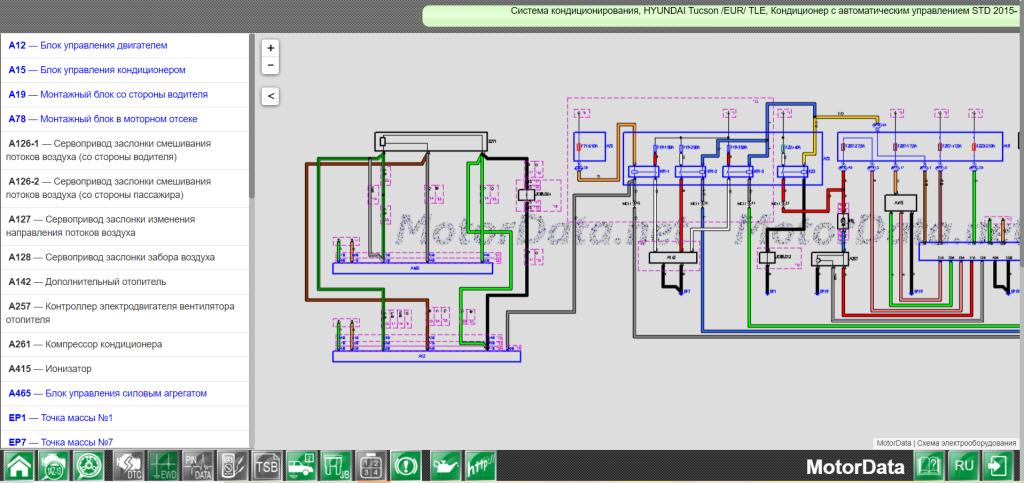Go to the Home screen icon
The height and width of the screenshot is (483, 1024).
coord(19,466)
